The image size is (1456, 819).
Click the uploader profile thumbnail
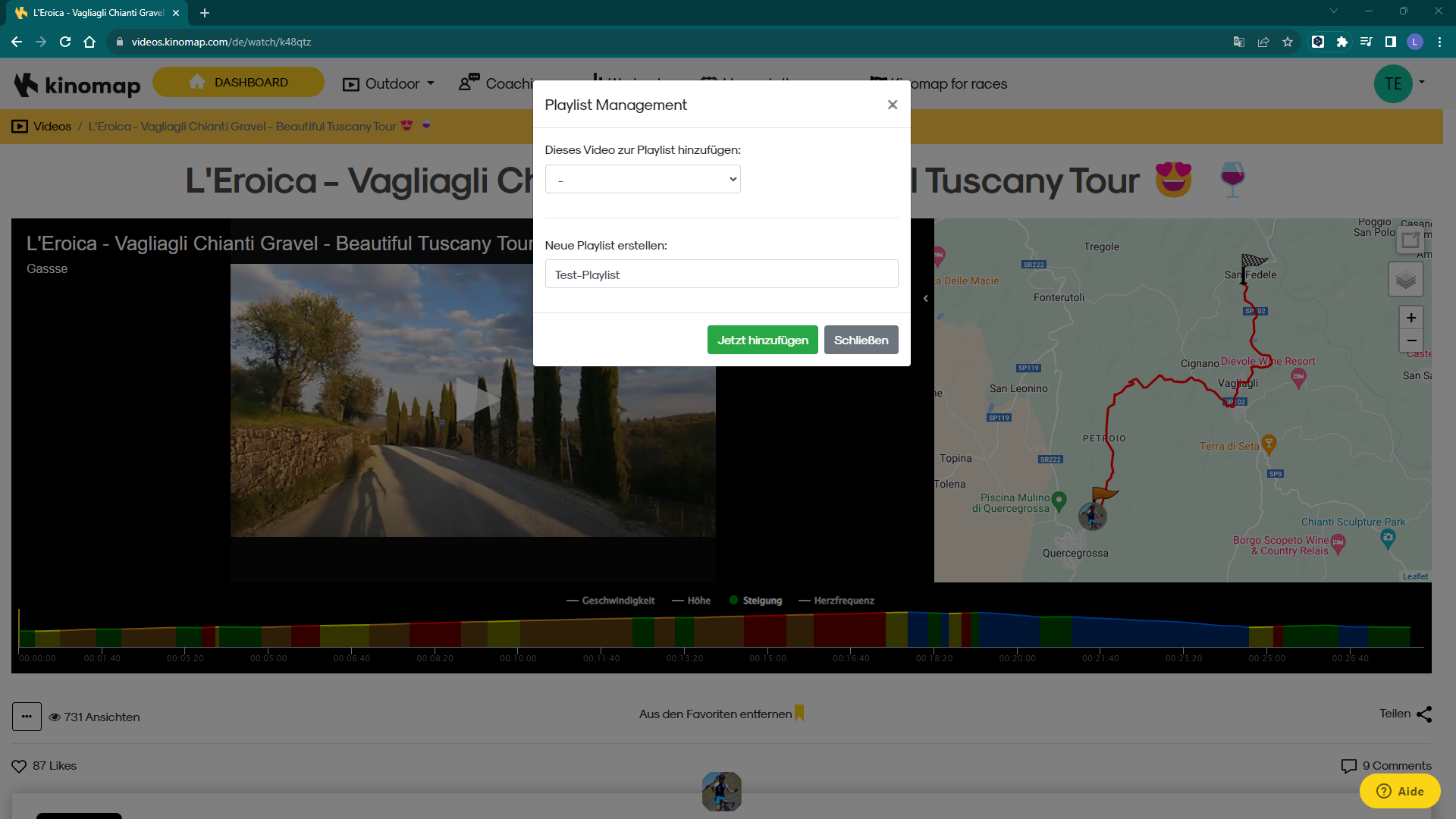[722, 792]
